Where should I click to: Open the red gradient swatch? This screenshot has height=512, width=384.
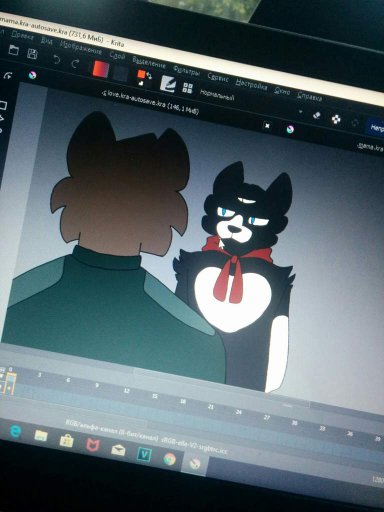coord(101,69)
